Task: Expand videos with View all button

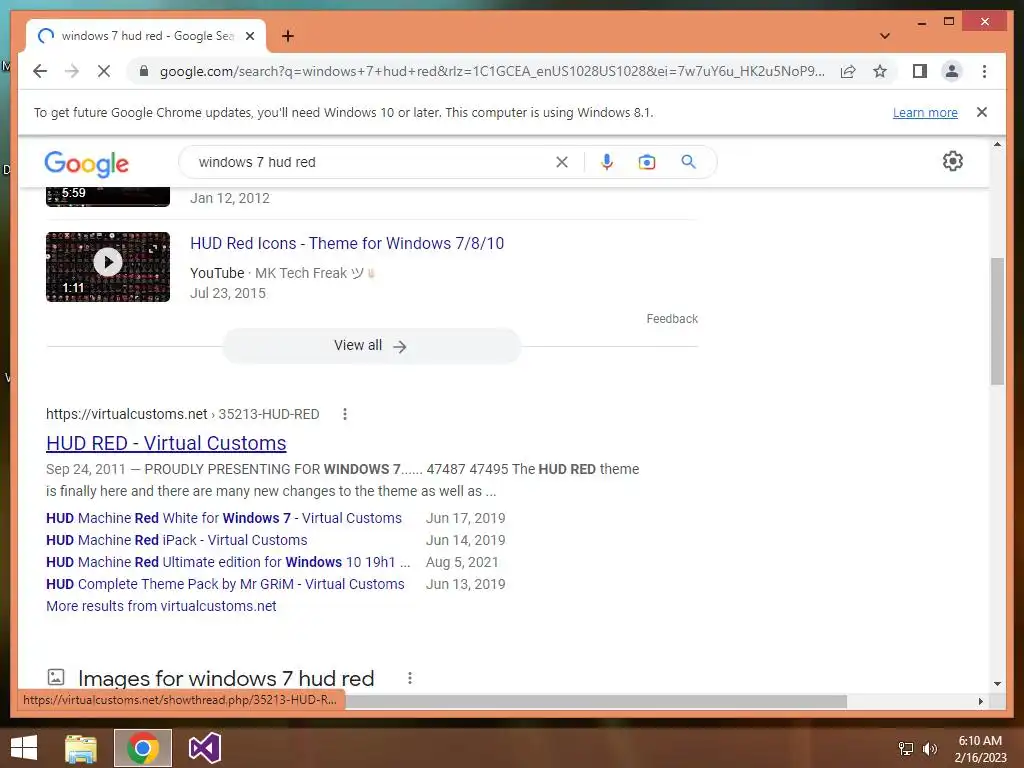Action: tap(371, 345)
